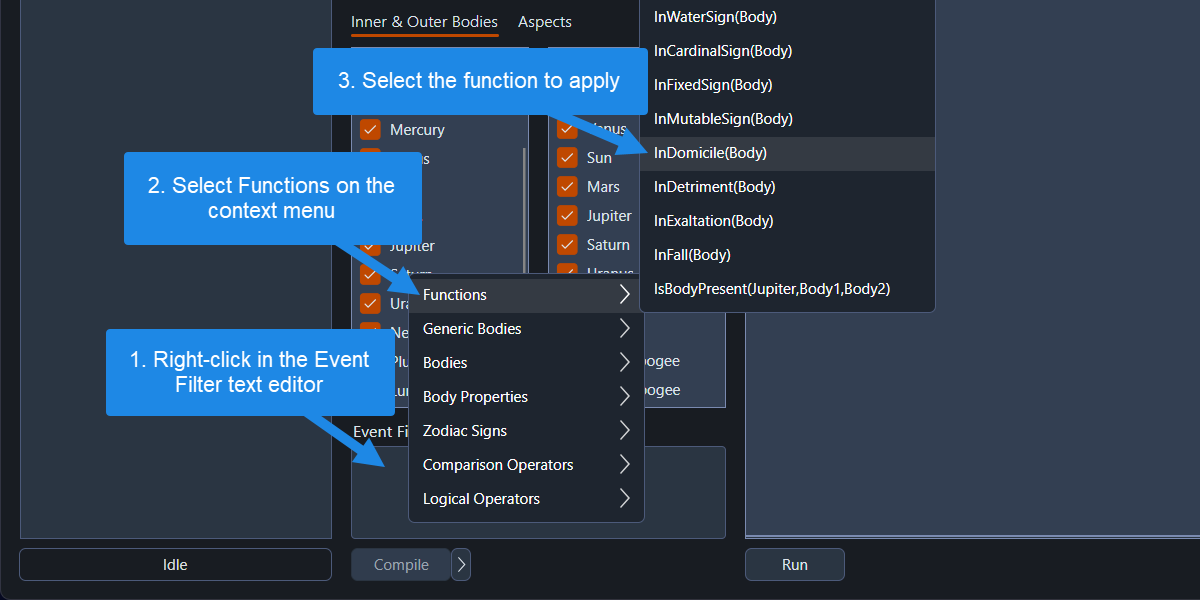The height and width of the screenshot is (600, 1200).
Task: Expand the Generic Bodies submenu
Action: pos(471,328)
